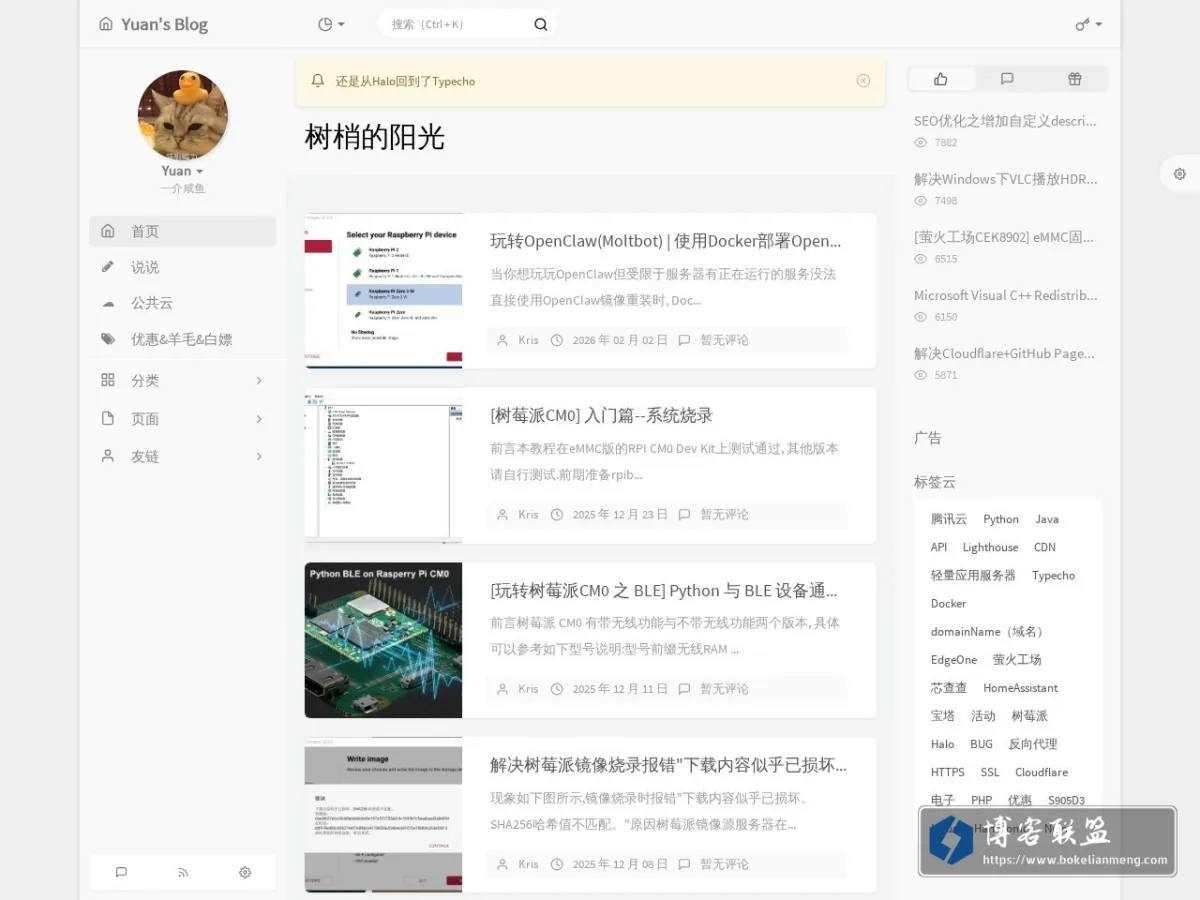Switch to the thumbs-up popular tab
Viewport: 1200px width, 900px height.
point(941,79)
